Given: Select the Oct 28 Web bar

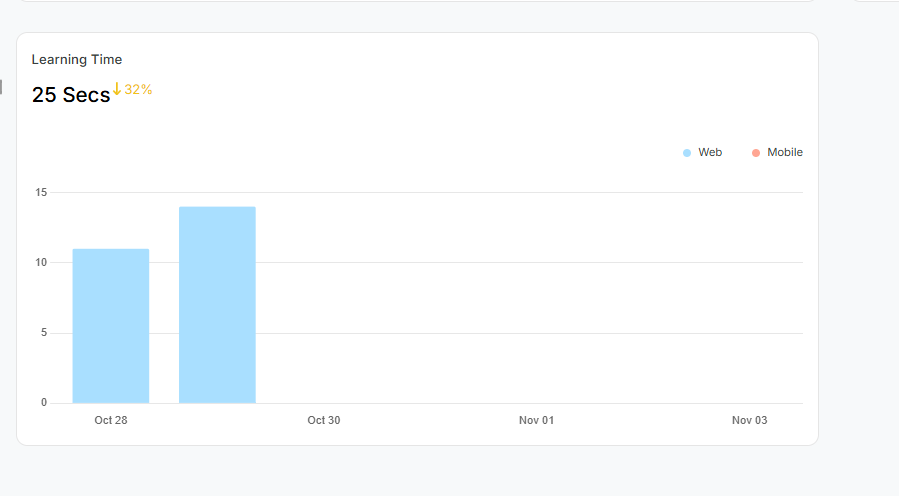Looking at the screenshot, I should coord(111,326).
